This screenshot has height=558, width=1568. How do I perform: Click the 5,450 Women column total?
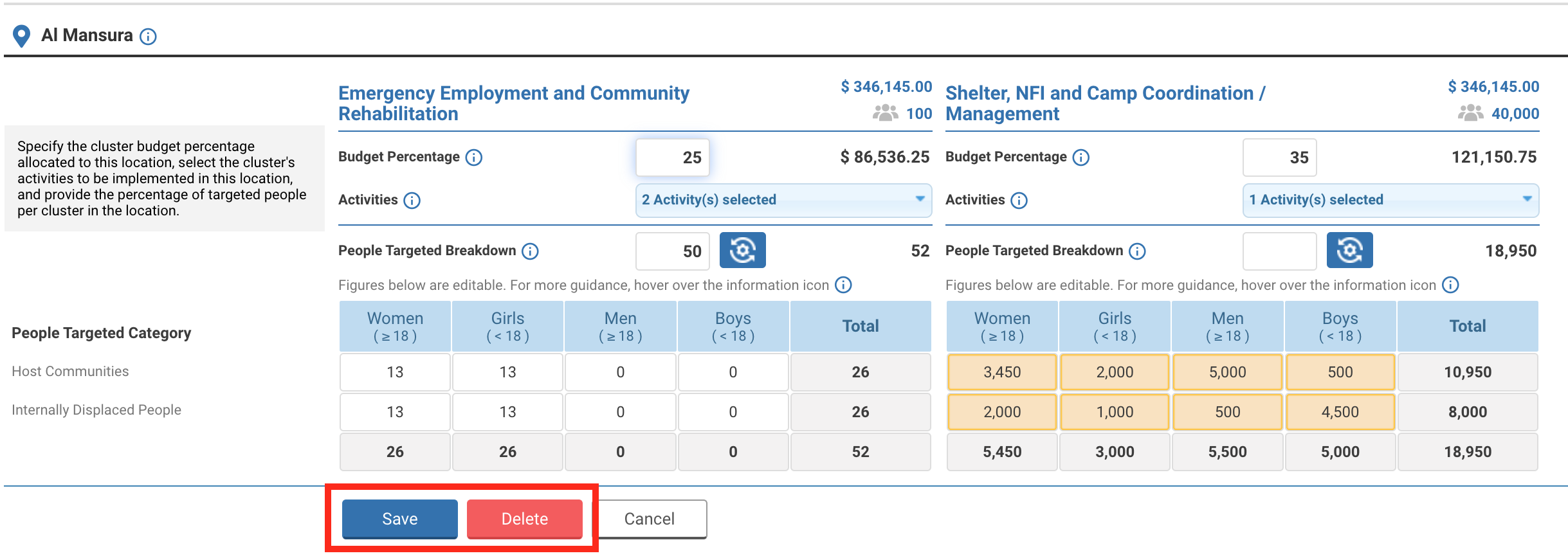(x=1002, y=452)
